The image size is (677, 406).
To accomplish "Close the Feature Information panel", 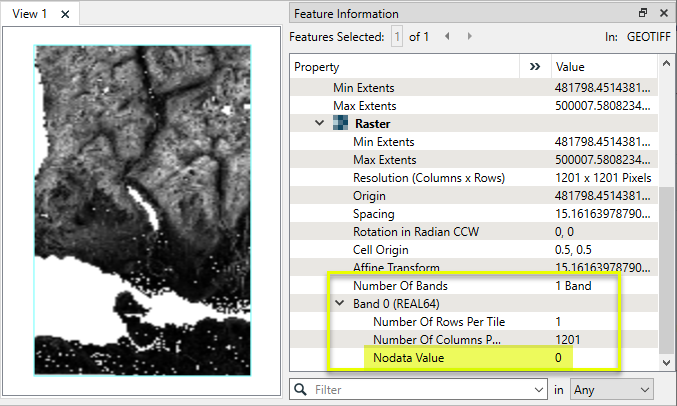I will 663,13.
